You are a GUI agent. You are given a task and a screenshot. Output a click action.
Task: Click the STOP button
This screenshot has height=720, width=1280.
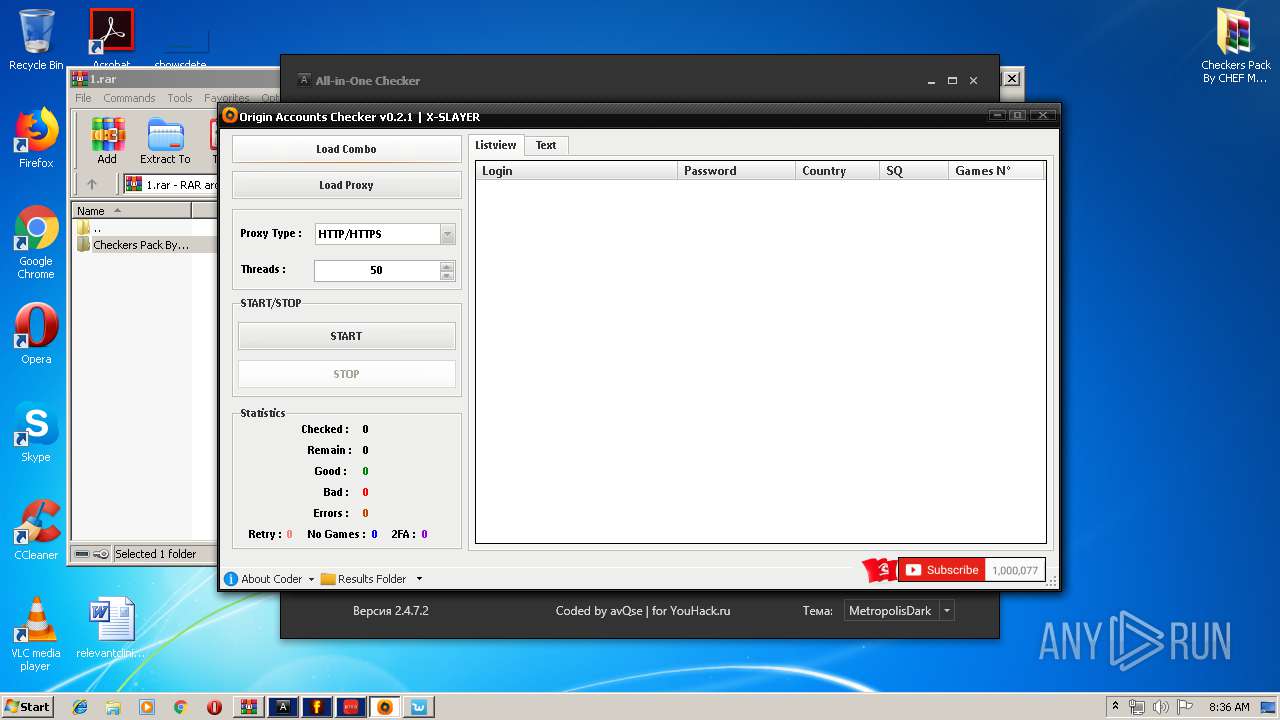pyautogui.click(x=346, y=374)
